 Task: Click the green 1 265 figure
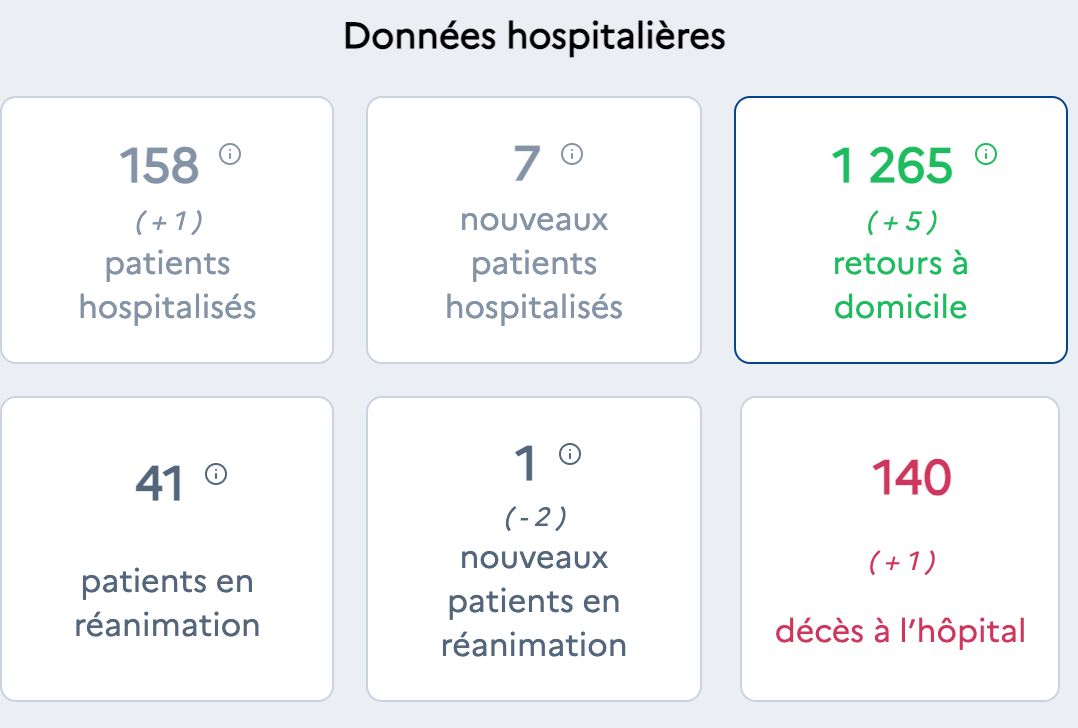click(x=892, y=166)
